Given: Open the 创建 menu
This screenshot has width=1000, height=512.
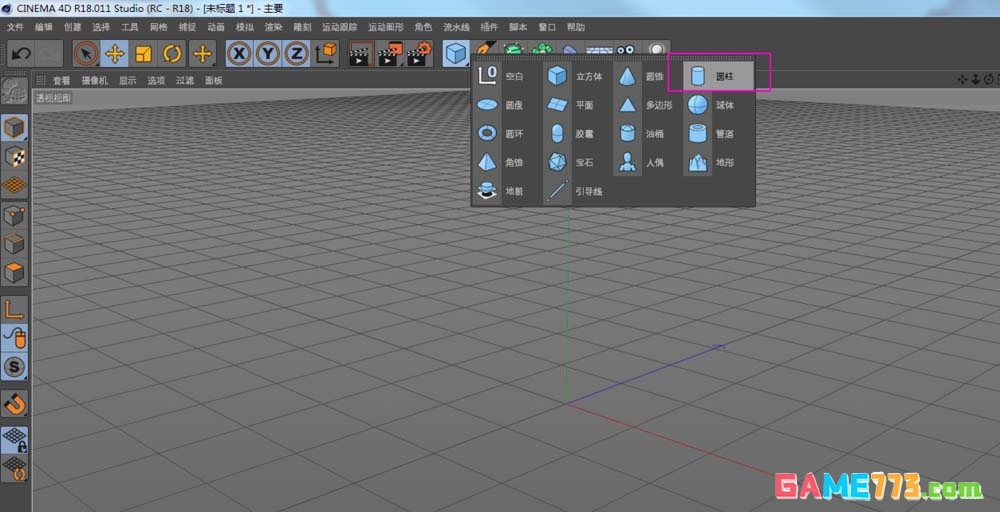Looking at the screenshot, I should click(x=73, y=27).
